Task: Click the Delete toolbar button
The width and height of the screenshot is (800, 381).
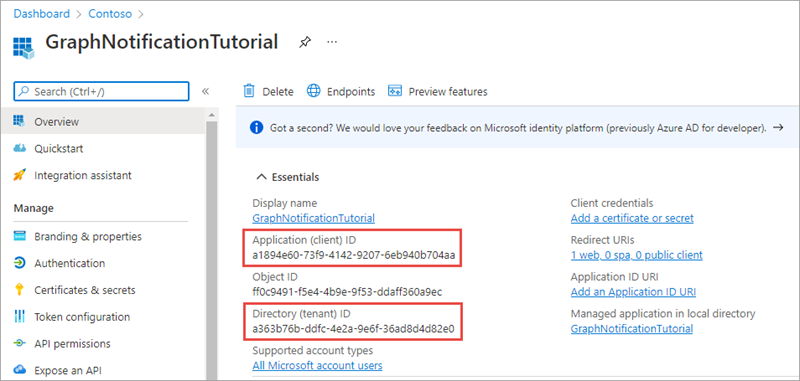Action: tap(268, 91)
